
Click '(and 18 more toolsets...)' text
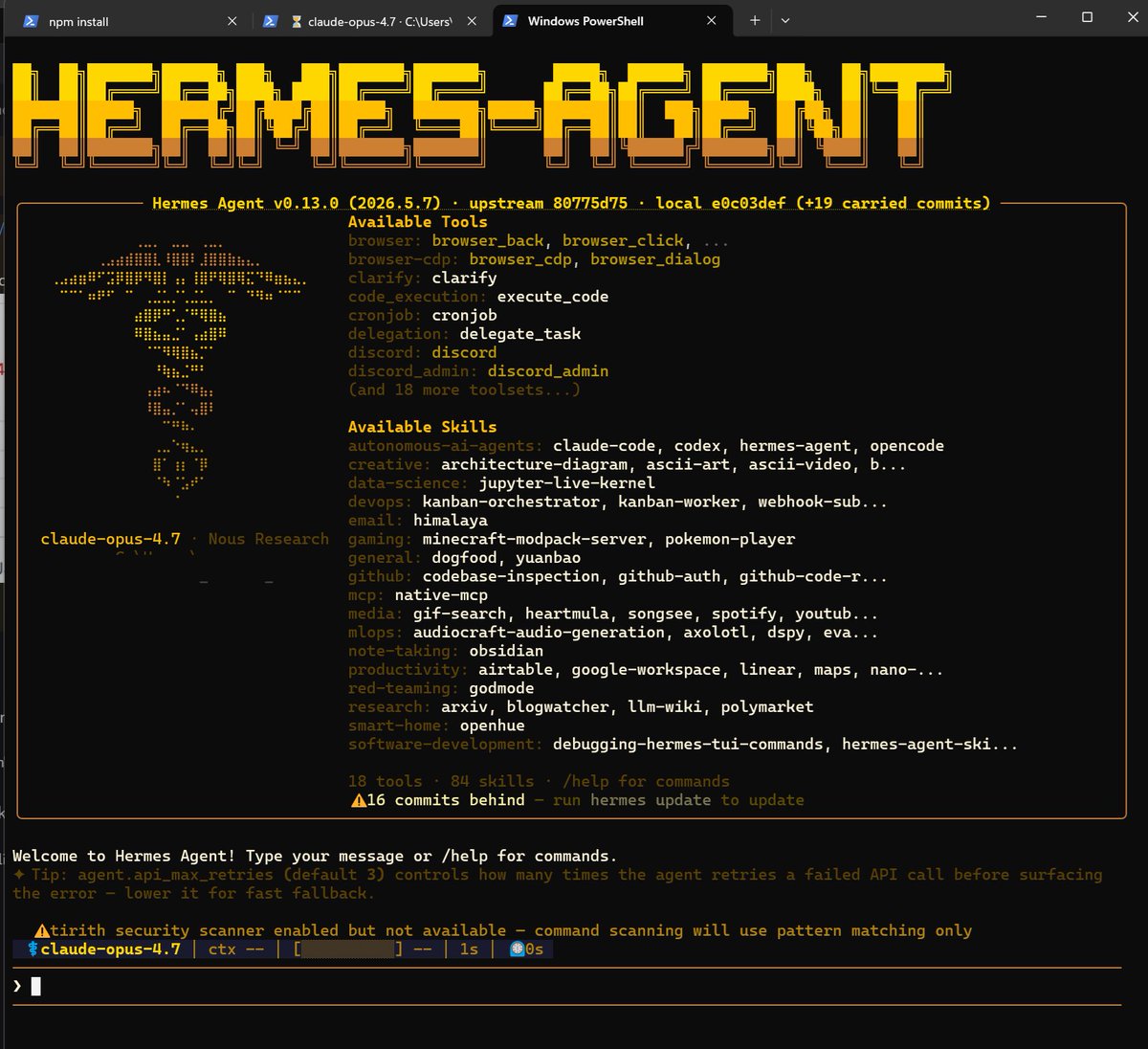pos(464,390)
